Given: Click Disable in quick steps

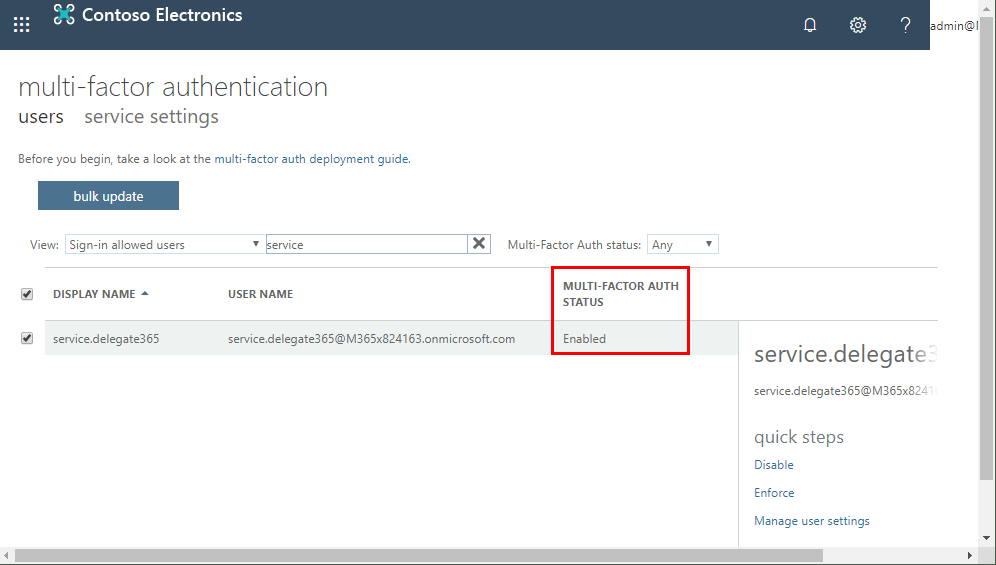Looking at the screenshot, I should 774,465.
